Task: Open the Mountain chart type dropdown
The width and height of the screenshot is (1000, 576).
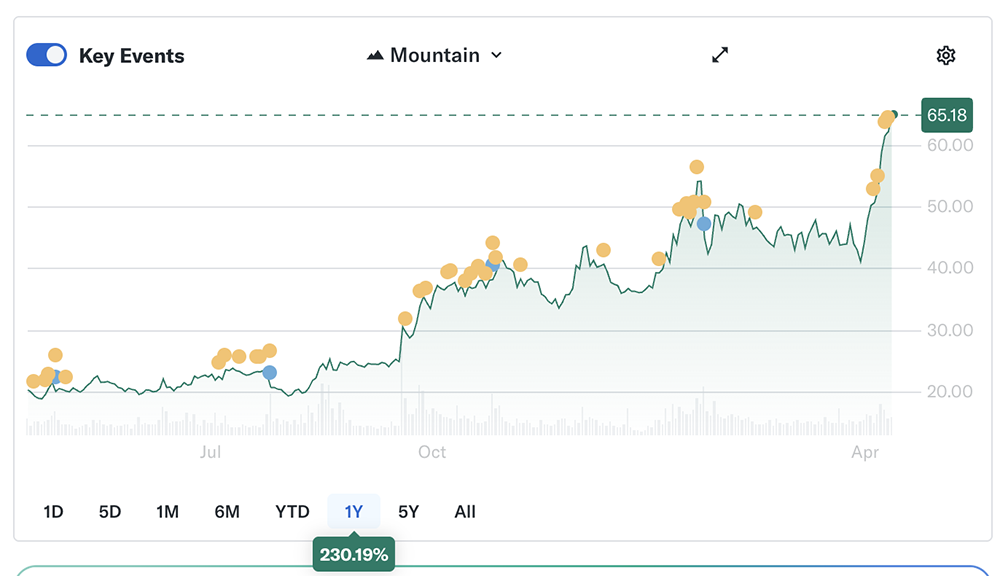Action: pyautogui.click(x=435, y=55)
